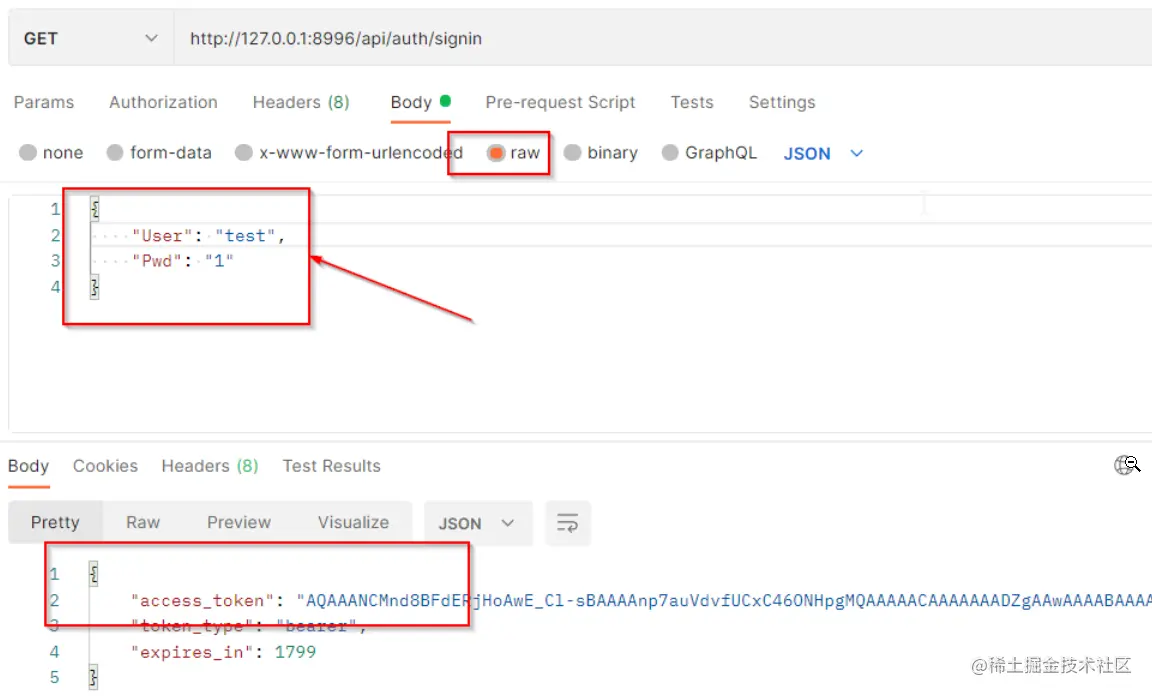The width and height of the screenshot is (1152, 696).
Task: Choose the binary body option
Action: click(x=572, y=152)
